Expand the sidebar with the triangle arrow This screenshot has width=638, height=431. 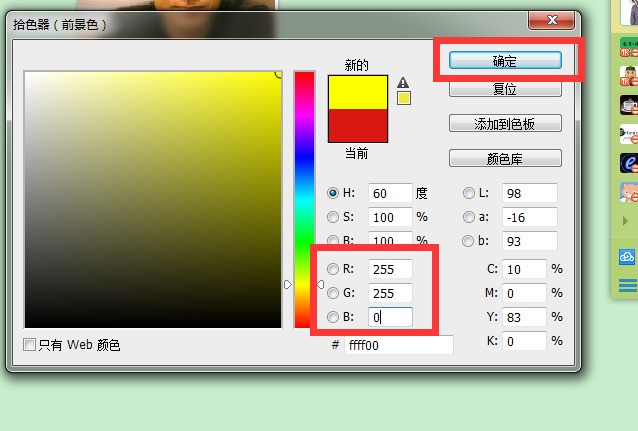coord(625,221)
